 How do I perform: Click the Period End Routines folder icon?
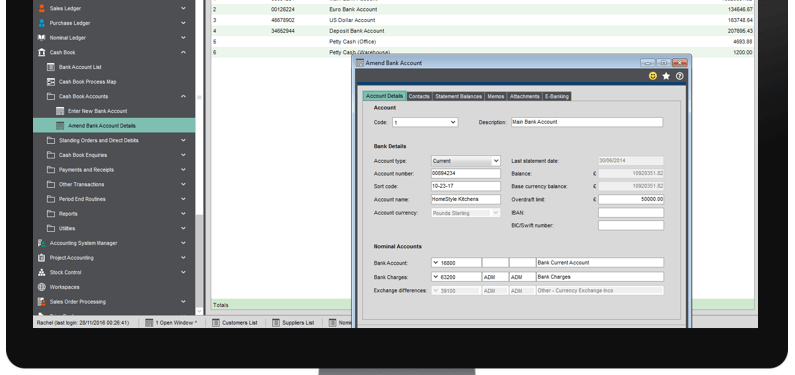(x=51, y=199)
